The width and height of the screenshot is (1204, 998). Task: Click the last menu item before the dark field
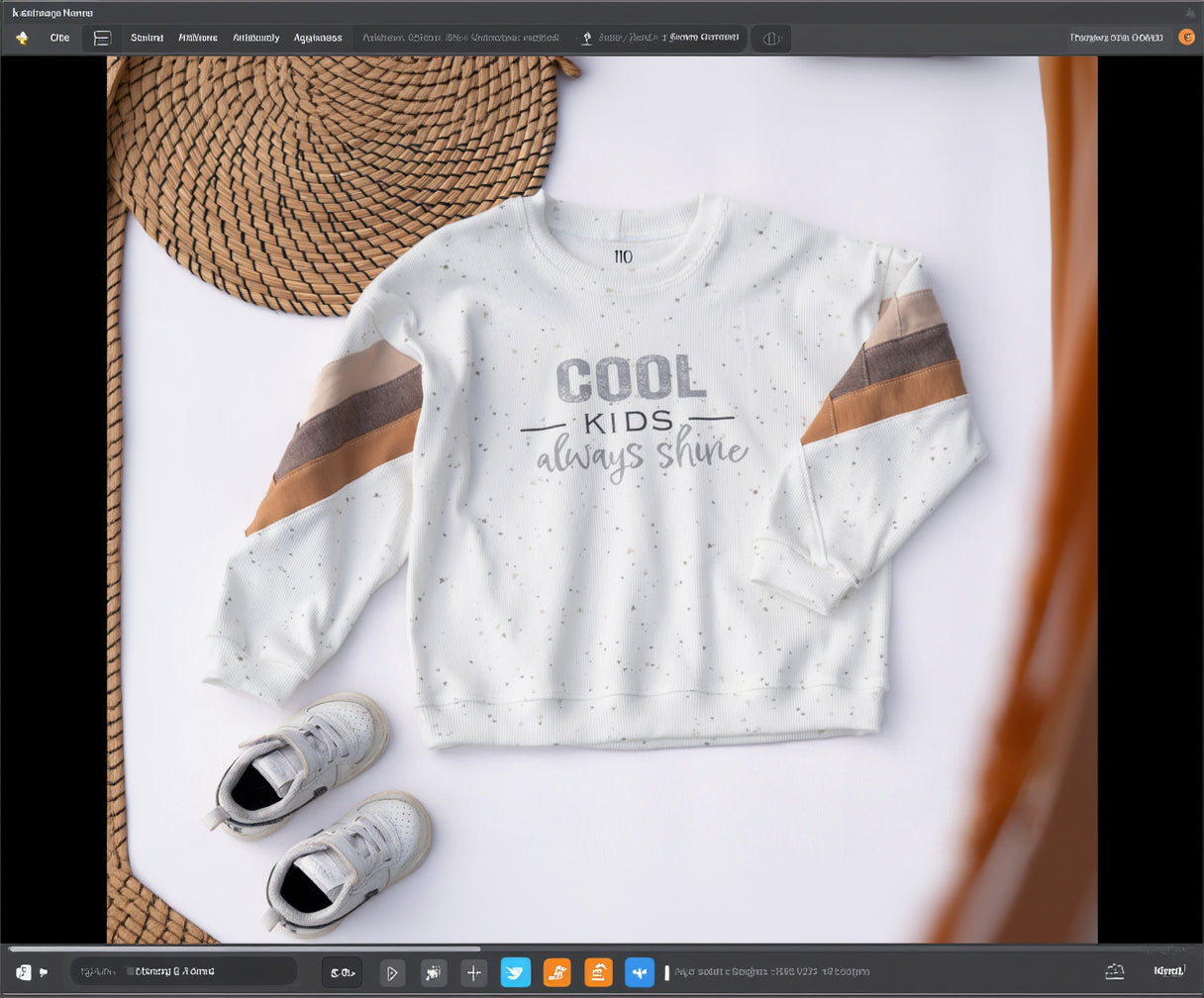tap(318, 38)
